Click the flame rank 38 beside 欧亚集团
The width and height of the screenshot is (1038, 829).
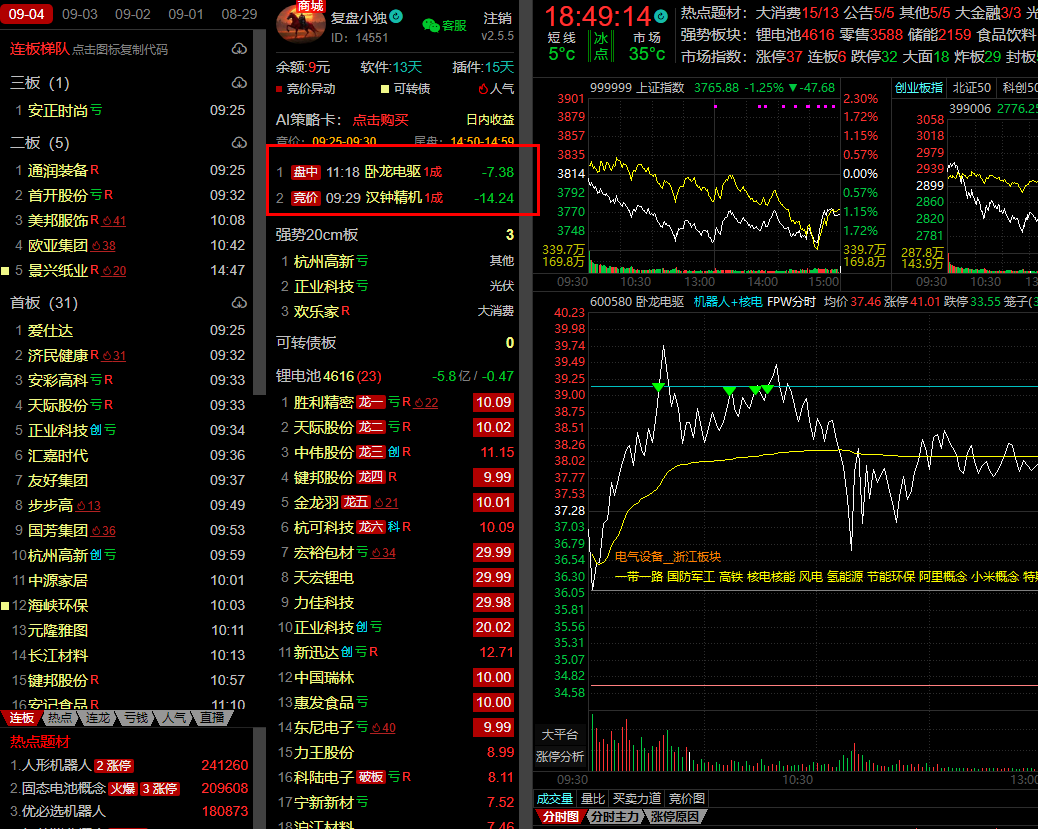click(x=103, y=246)
